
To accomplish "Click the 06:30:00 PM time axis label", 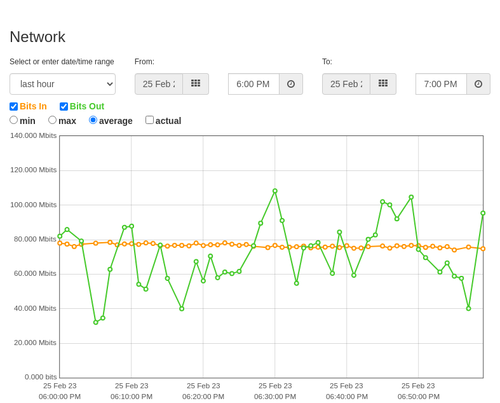I will (x=275, y=397).
